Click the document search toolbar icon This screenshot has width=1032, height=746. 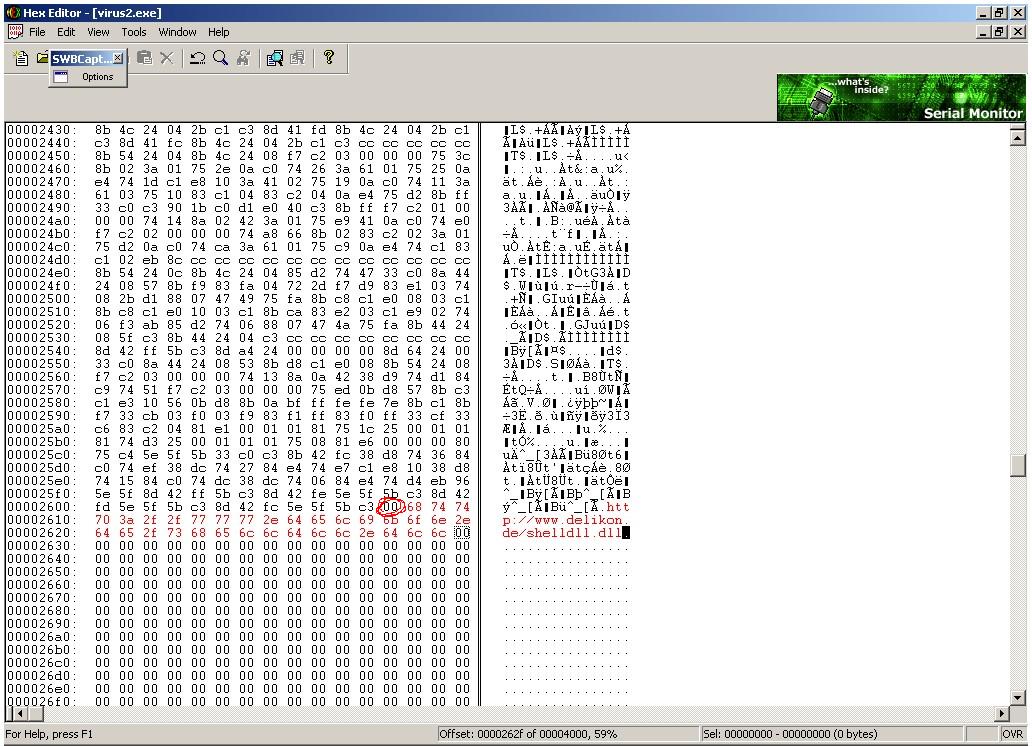click(275, 59)
